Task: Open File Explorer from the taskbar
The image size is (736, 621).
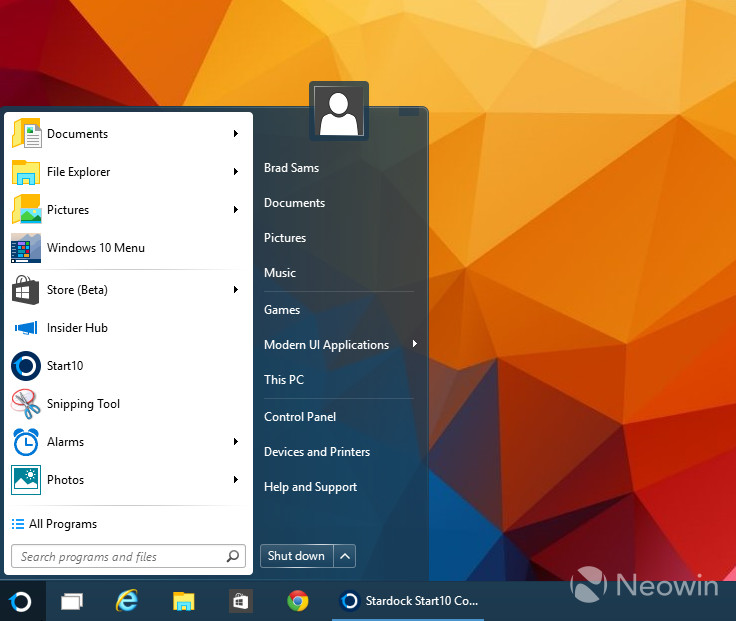Action: [x=184, y=601]
